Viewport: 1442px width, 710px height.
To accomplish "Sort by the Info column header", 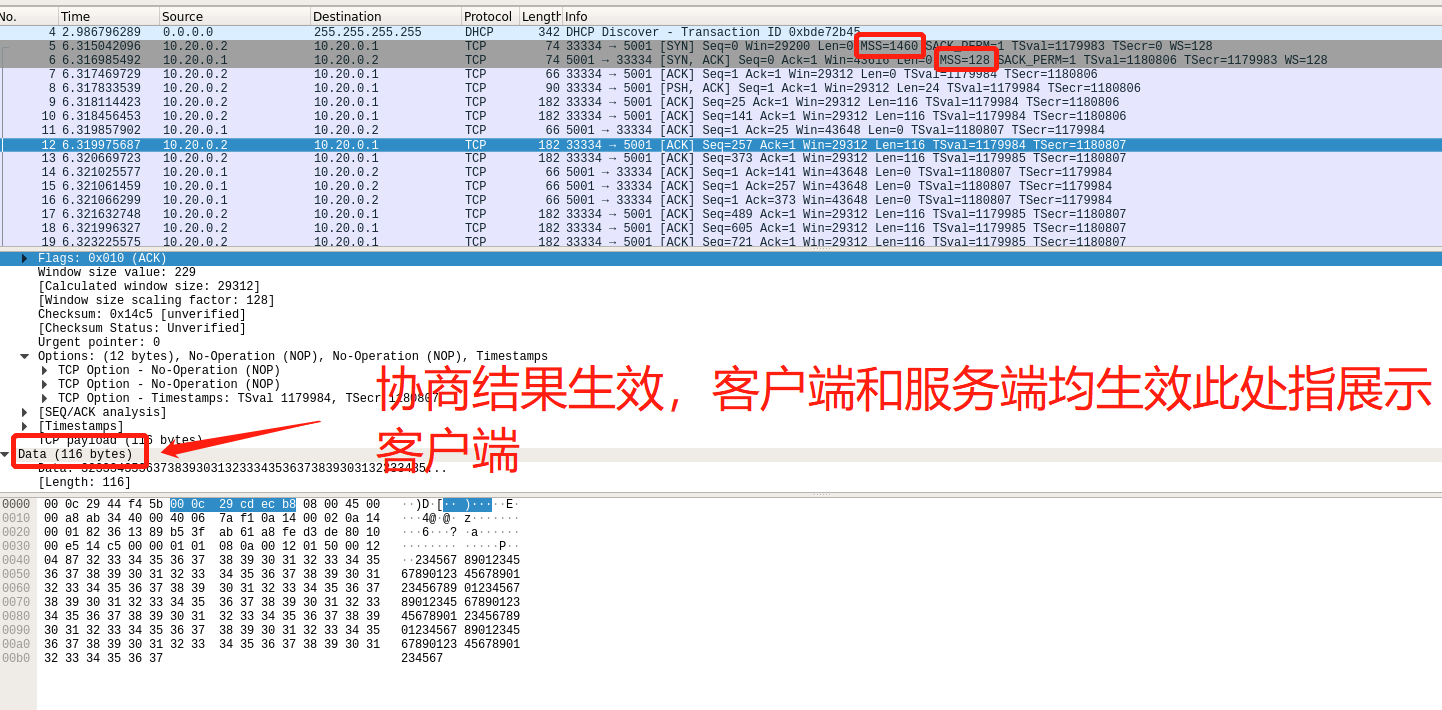I will 1002,16.
